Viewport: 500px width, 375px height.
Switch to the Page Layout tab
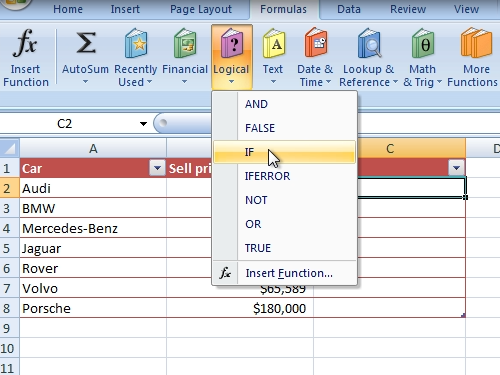pos(201,9)
